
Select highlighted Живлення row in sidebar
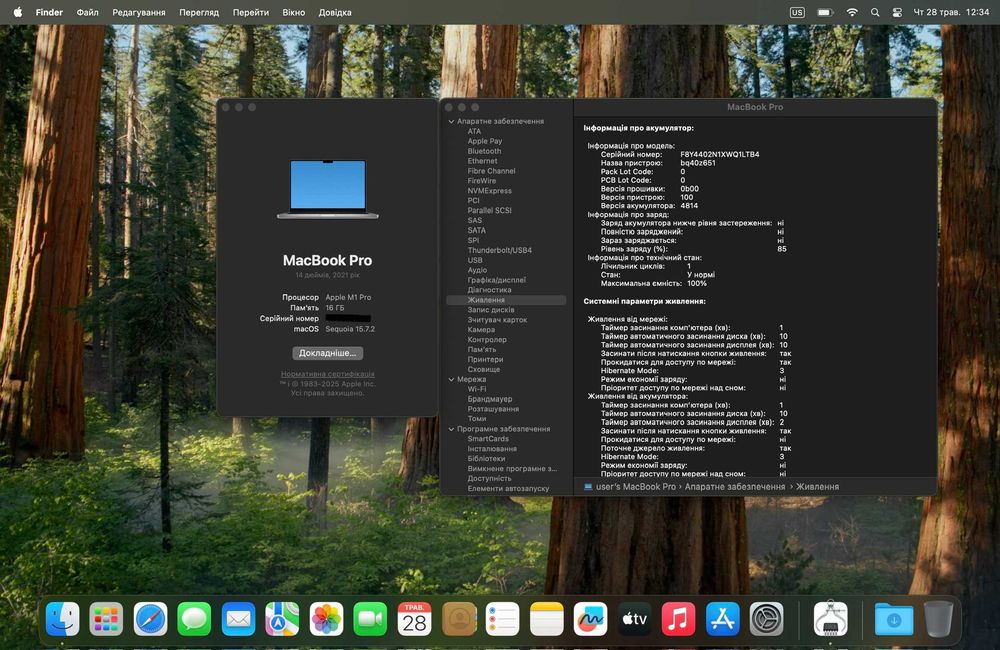pyautogui.click(x=506, y=300)
